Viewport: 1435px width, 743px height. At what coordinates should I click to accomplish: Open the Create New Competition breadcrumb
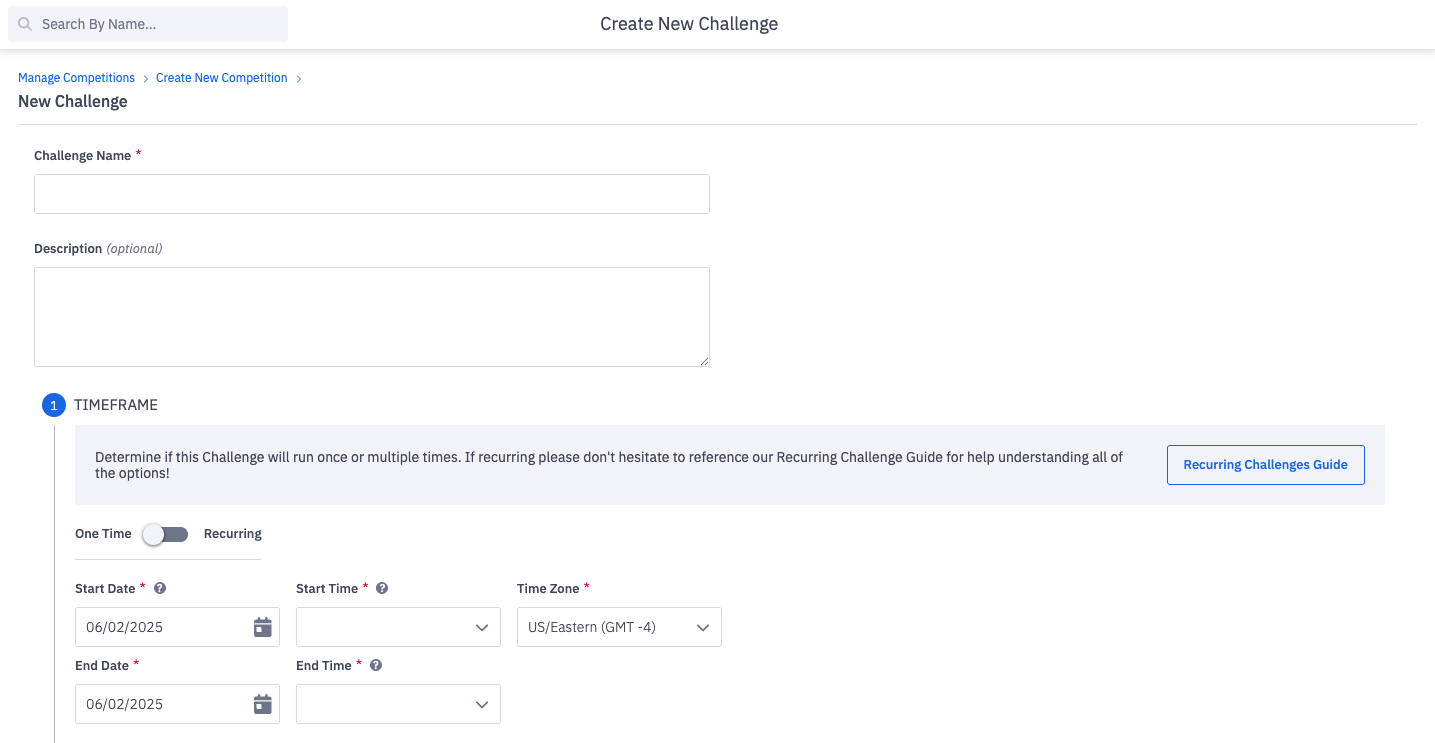(x=221, y=77)
